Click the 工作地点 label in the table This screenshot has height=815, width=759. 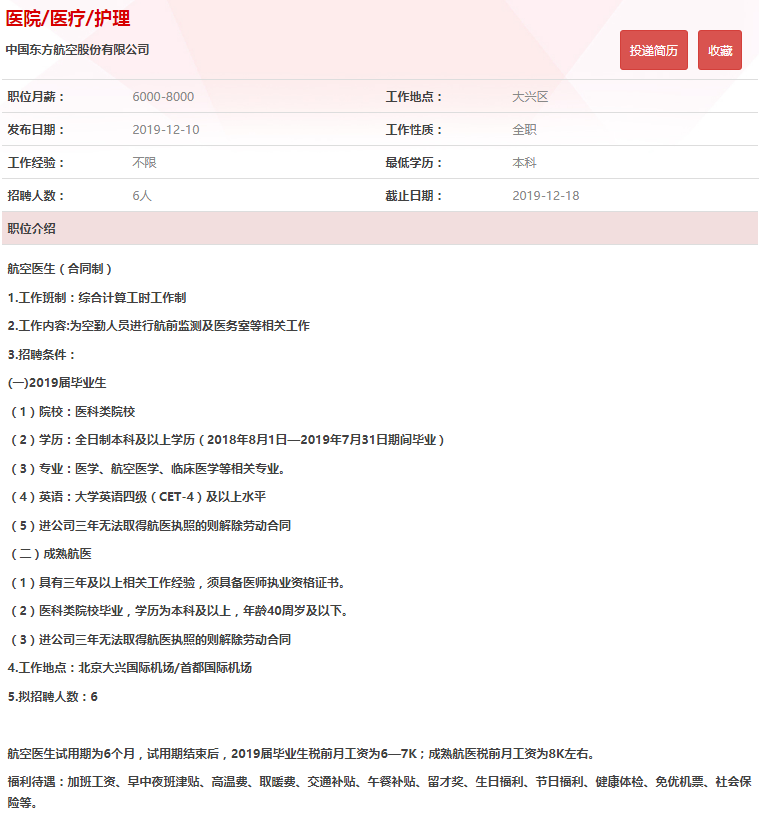[x=414, y=97]
